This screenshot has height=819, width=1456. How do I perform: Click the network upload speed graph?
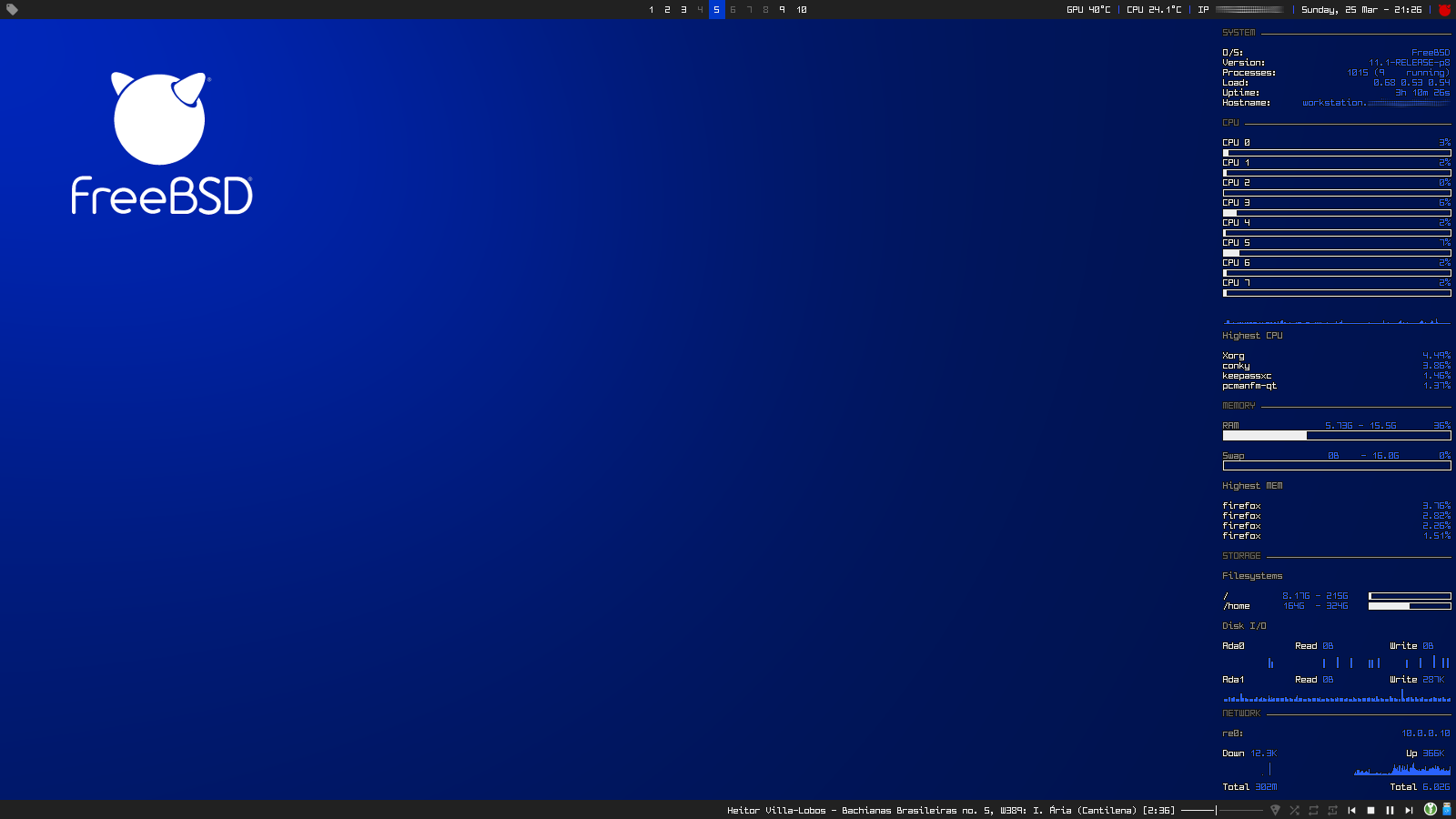click(1402, 769)
